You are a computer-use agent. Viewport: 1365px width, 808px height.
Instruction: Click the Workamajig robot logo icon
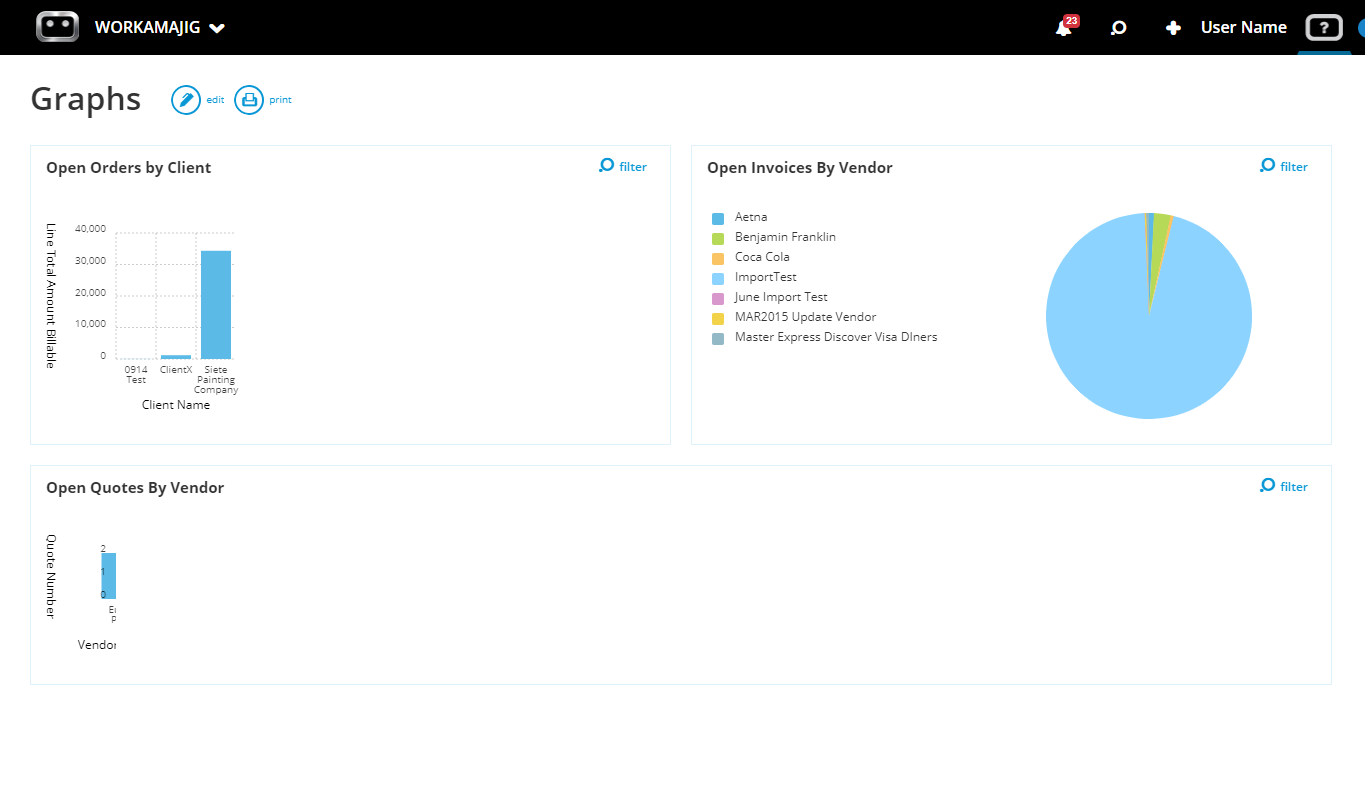point(57,27)
